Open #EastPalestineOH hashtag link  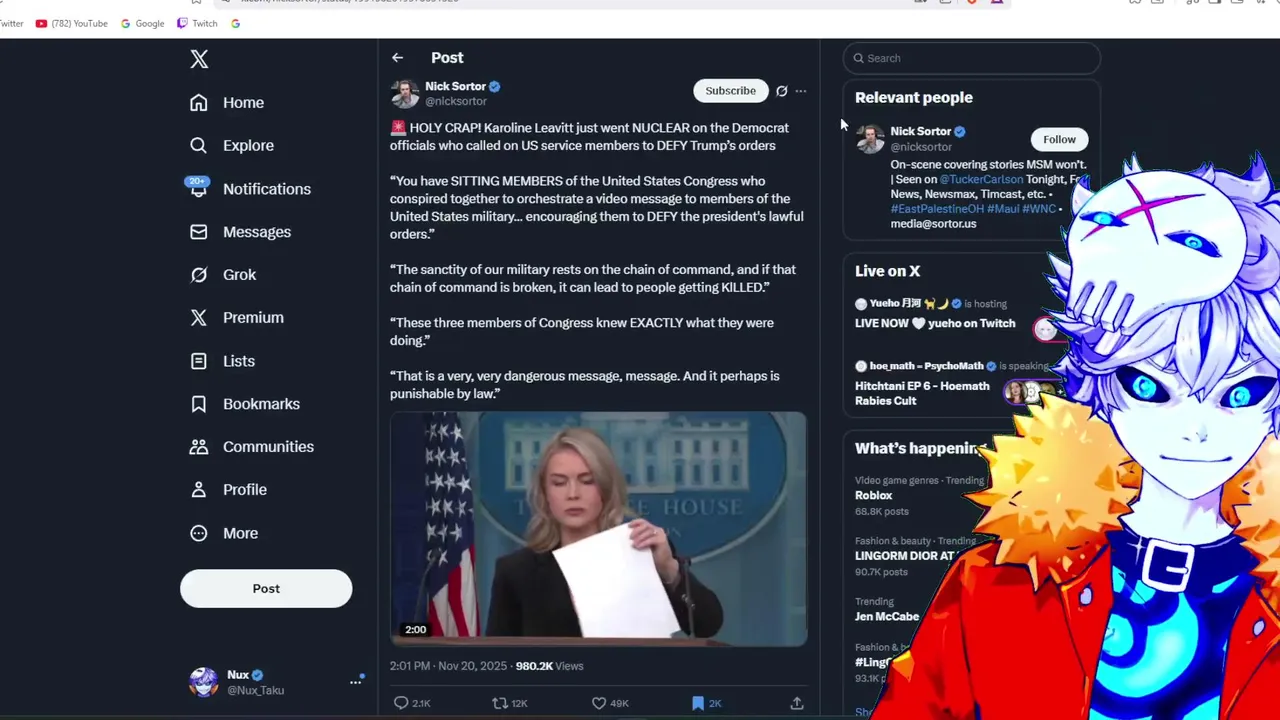point(937,209)
